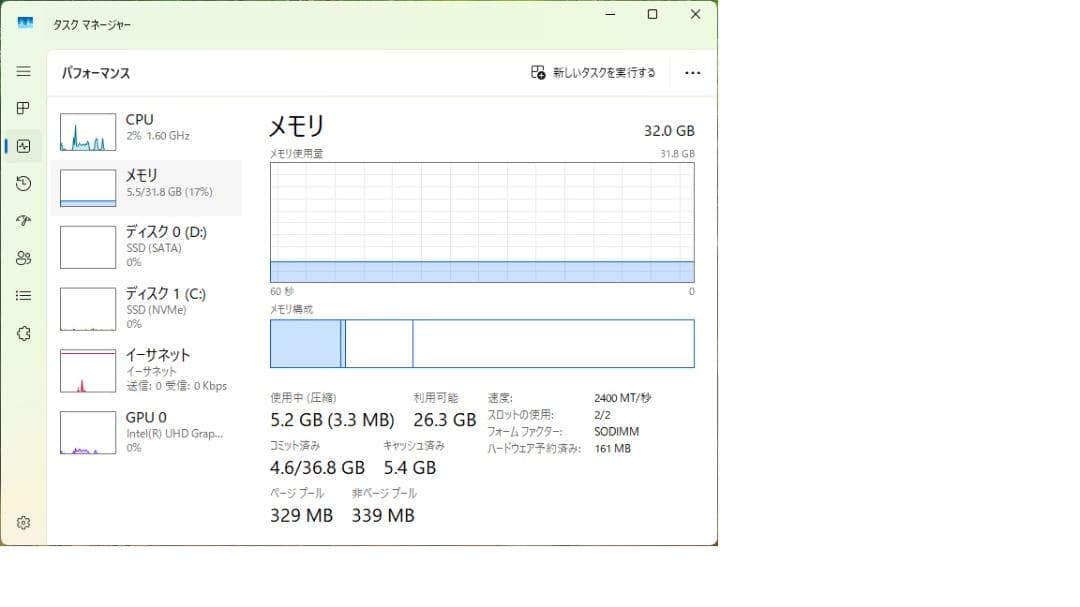
Task: Open the App history view
Action: 23,184
